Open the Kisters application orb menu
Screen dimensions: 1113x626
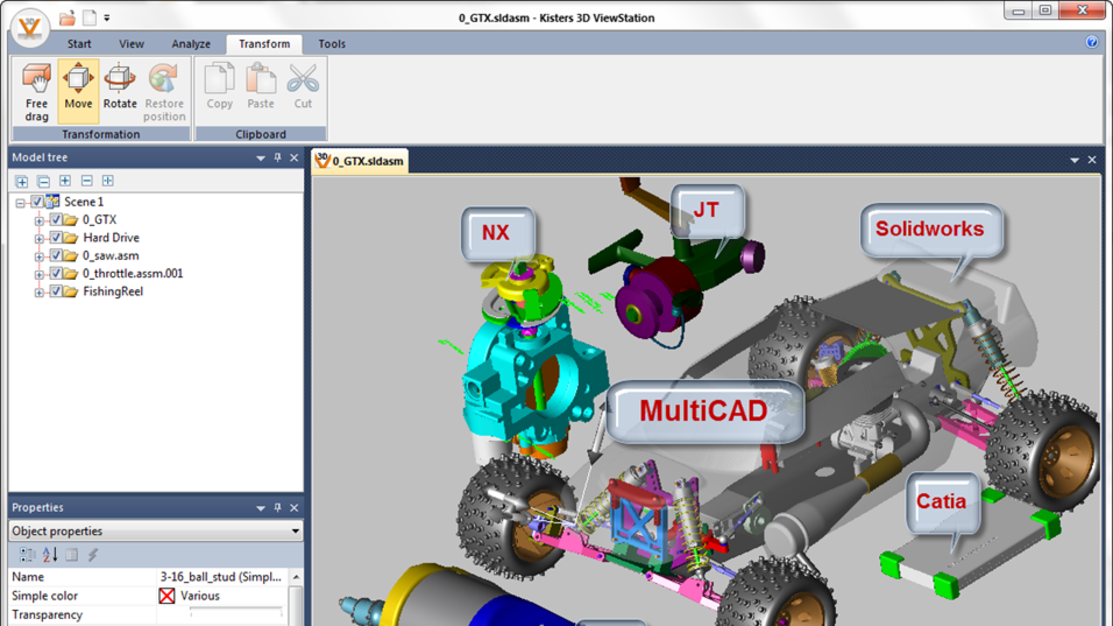[29, 27]
